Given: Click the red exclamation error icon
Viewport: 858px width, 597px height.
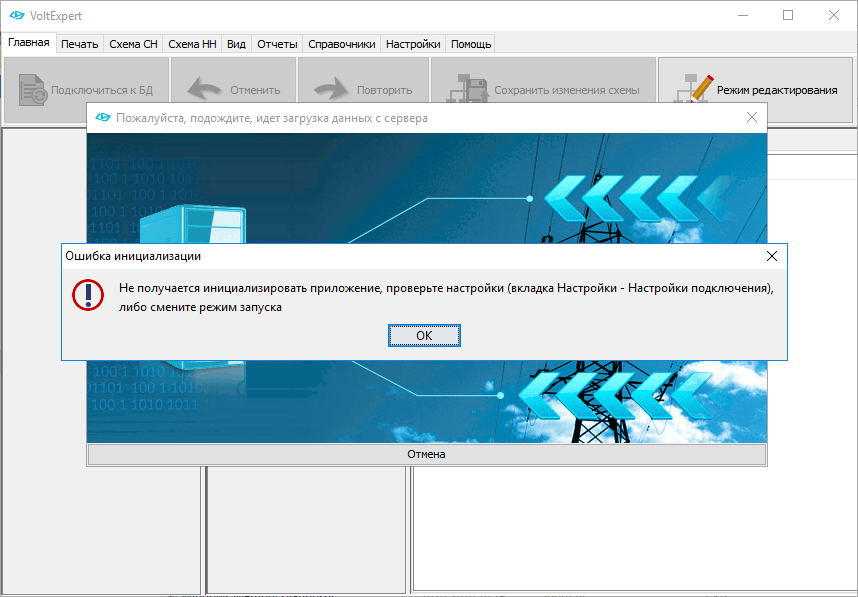Looking at the screenshot, I should [x=88, y=295].
